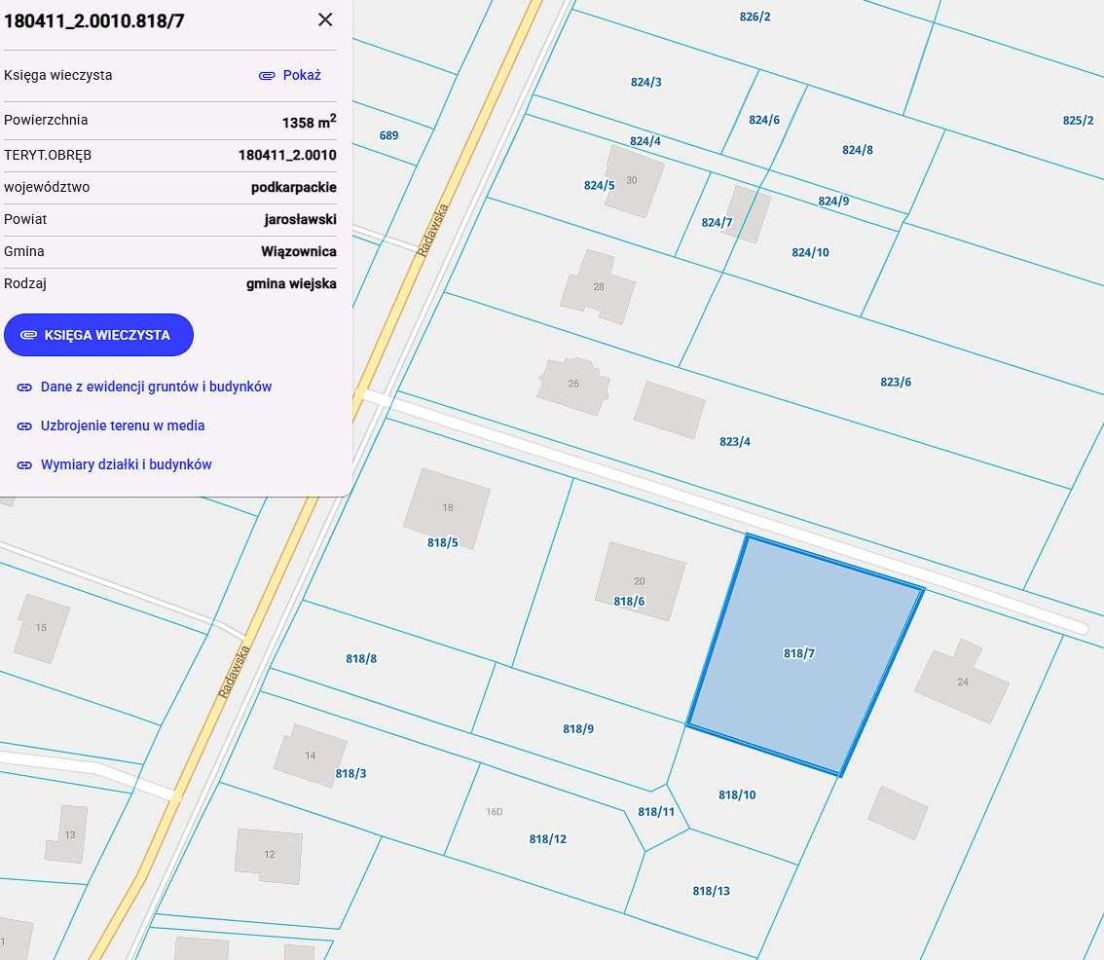Click parcel label 818/11
Image resolution: width=1104 pixels, height=960 pixels.
pyautogui.click(x=656, y=811)
